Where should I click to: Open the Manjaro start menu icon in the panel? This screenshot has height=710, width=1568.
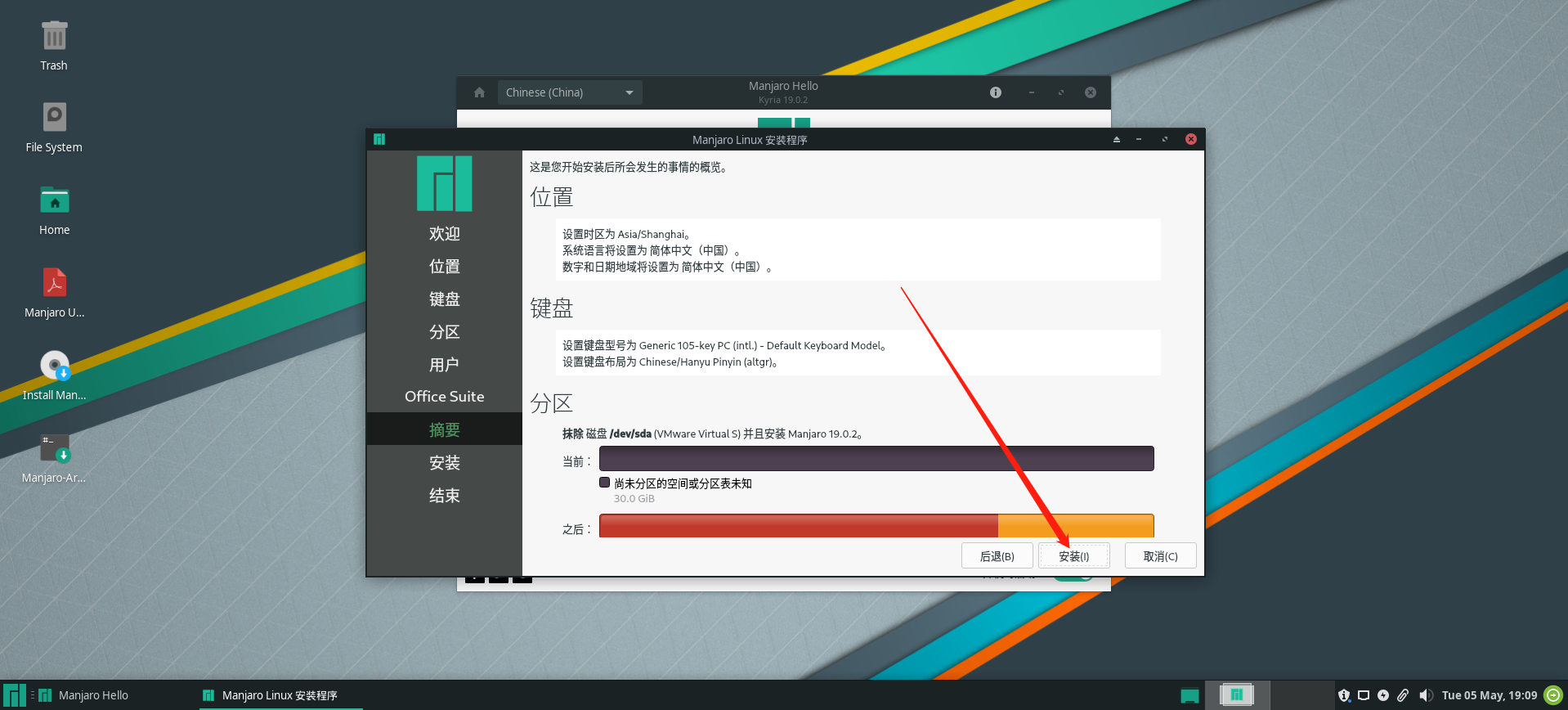click(15, 695)
